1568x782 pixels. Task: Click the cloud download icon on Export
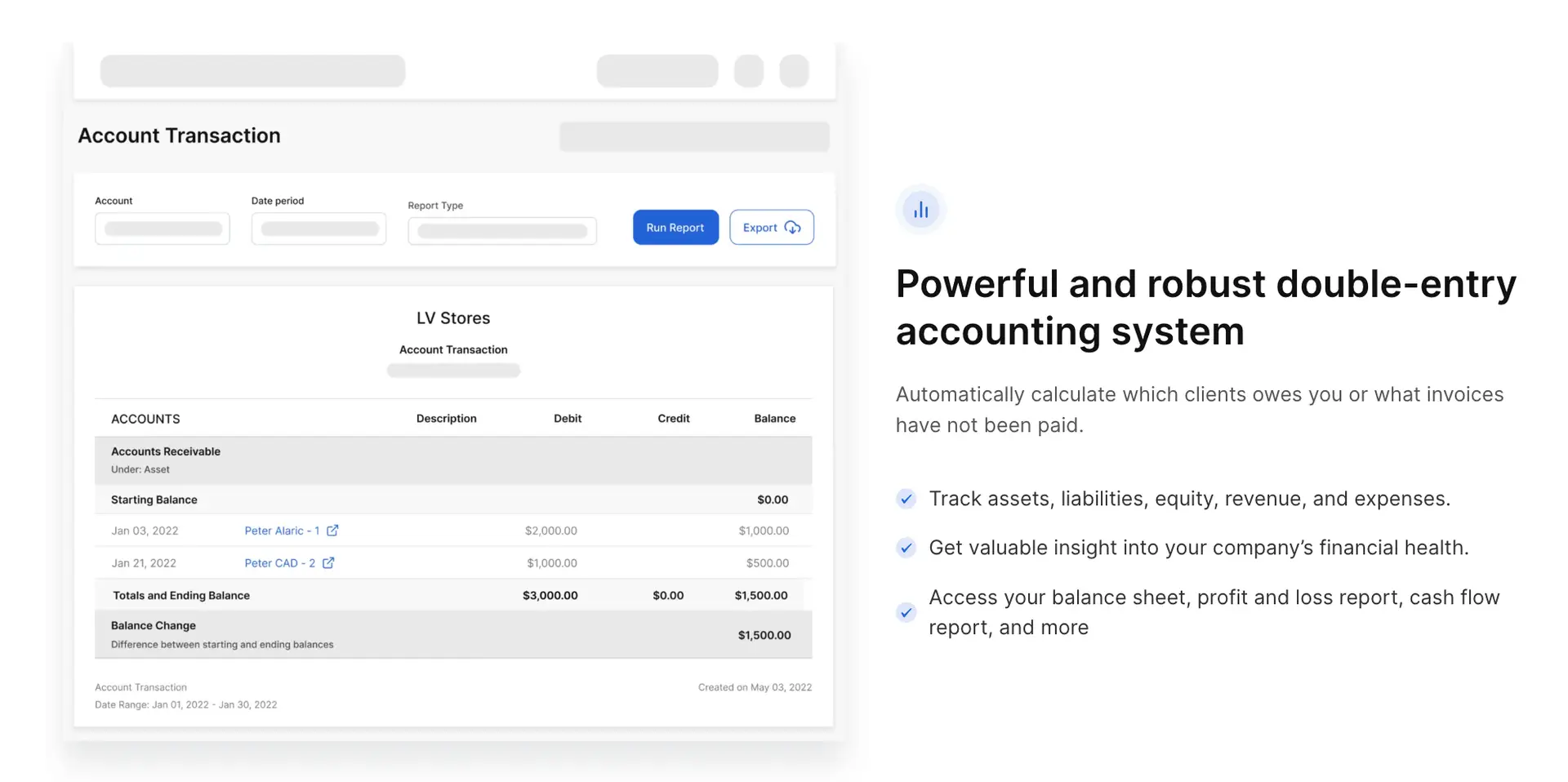pos(793,228)
